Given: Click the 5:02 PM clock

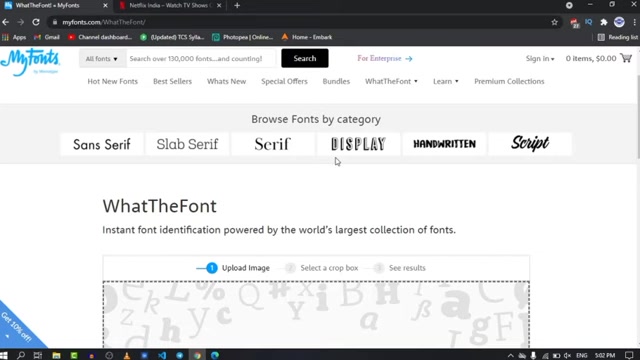Looking at the screenshot, I should (605, 356).
